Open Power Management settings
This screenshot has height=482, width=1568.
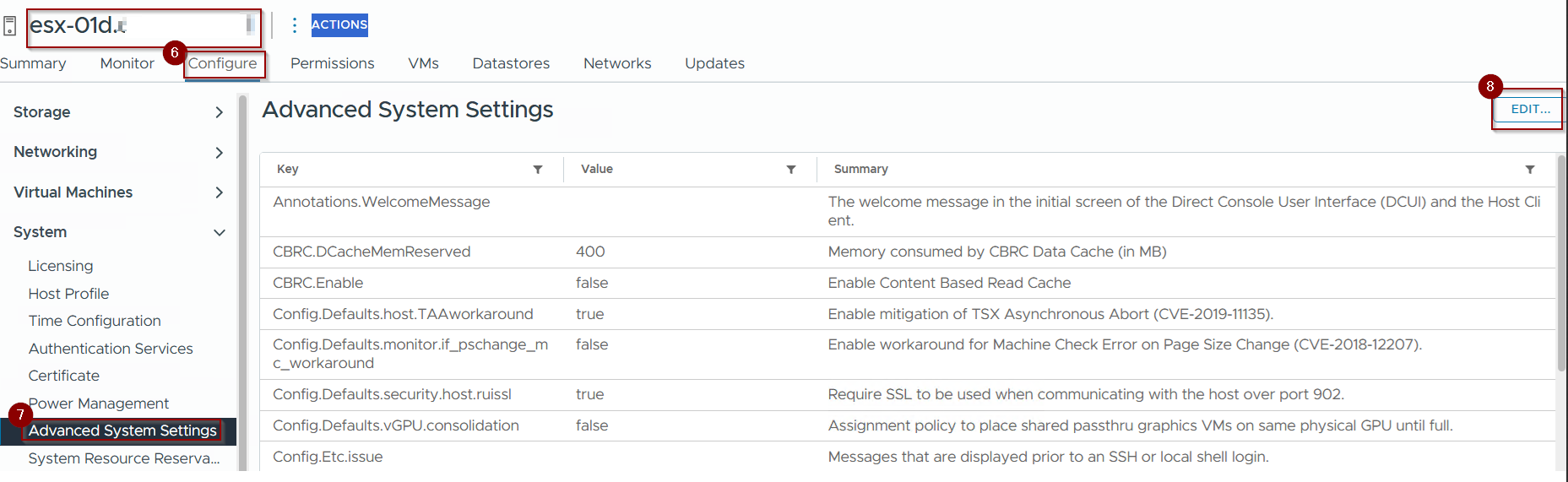tap(99, 403)
